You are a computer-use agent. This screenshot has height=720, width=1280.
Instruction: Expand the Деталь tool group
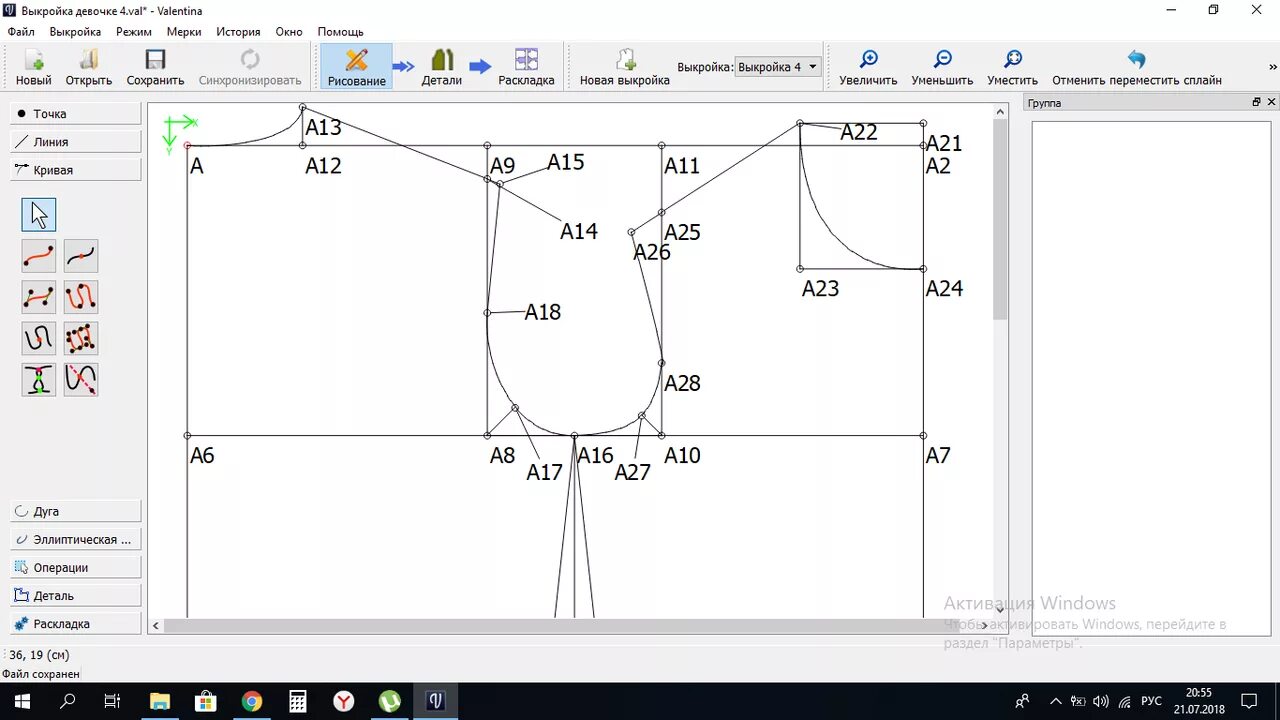coord(76,595)
